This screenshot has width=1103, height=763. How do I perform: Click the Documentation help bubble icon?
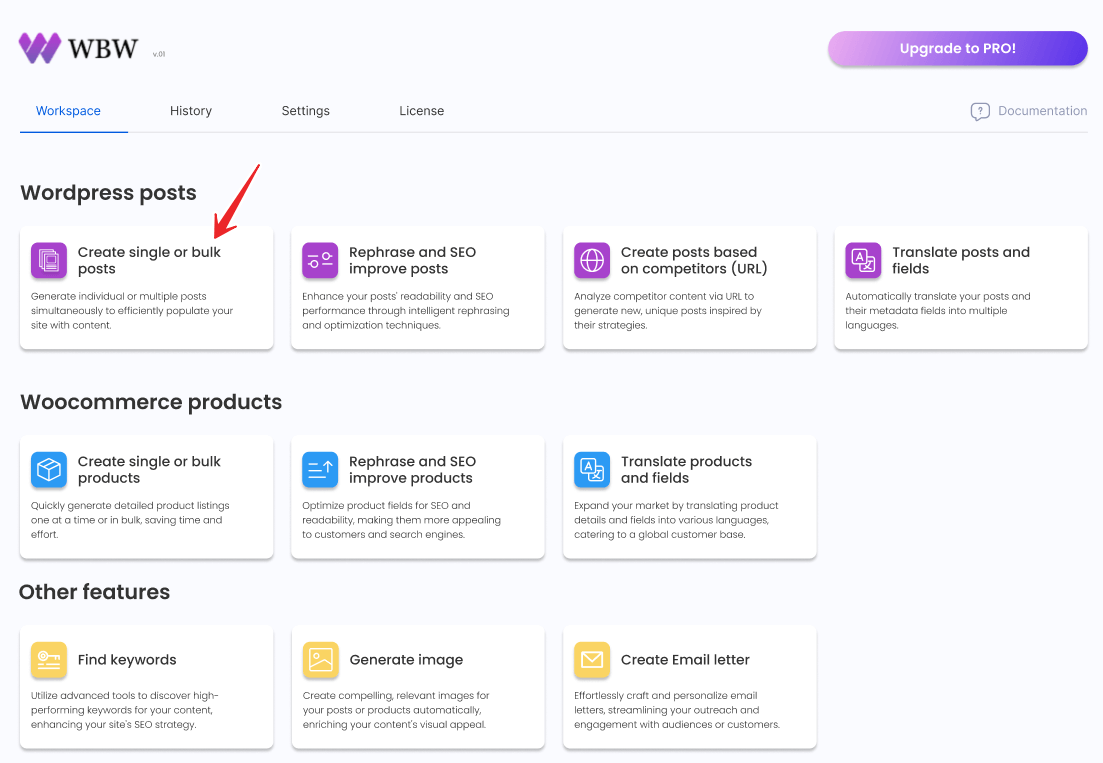click(x=980, y=111)
